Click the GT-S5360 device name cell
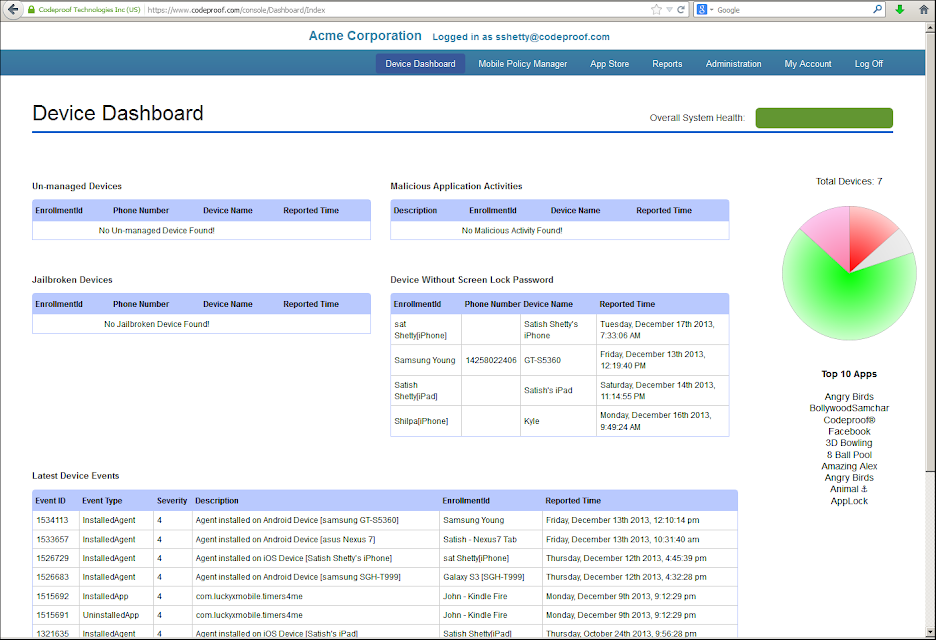This screenshot has height=640, width=936. point(543,361)
